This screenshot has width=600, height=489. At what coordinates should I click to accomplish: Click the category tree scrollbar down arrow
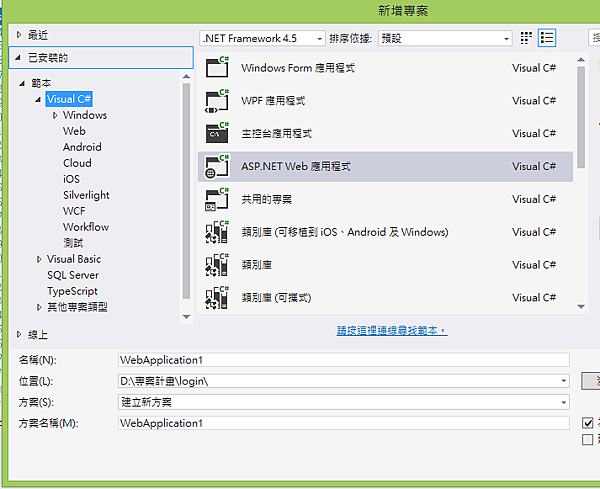click(186, 317)
